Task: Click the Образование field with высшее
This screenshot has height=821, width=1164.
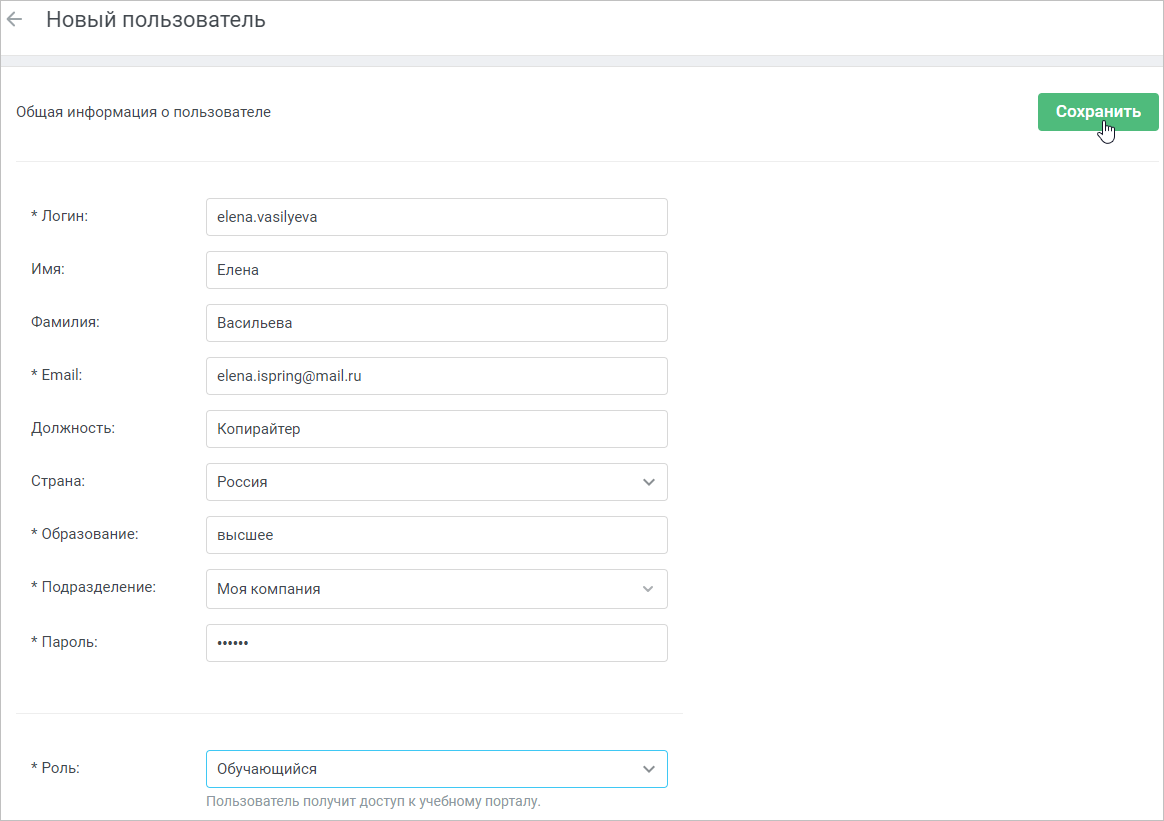Action: pyautogui.click(x=436, y=535)
